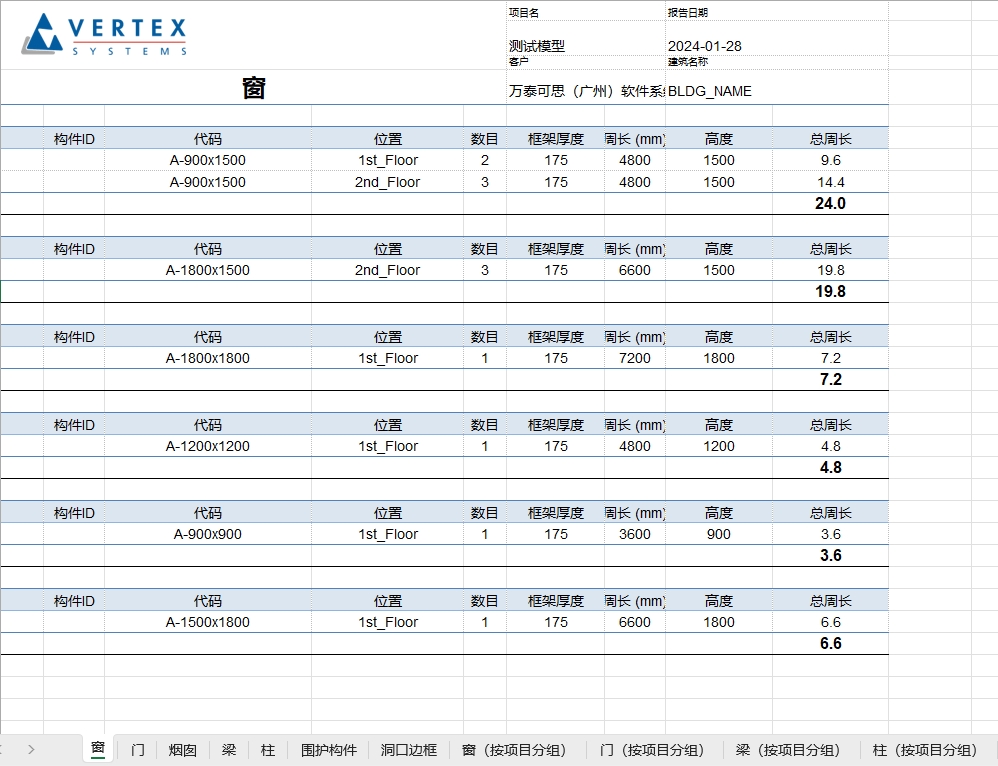The height and width of the screenshot is (766, 998).
Task: Select 2nd_Floor location in A-1800x1500 row
Action: click(x=388, y=270)
